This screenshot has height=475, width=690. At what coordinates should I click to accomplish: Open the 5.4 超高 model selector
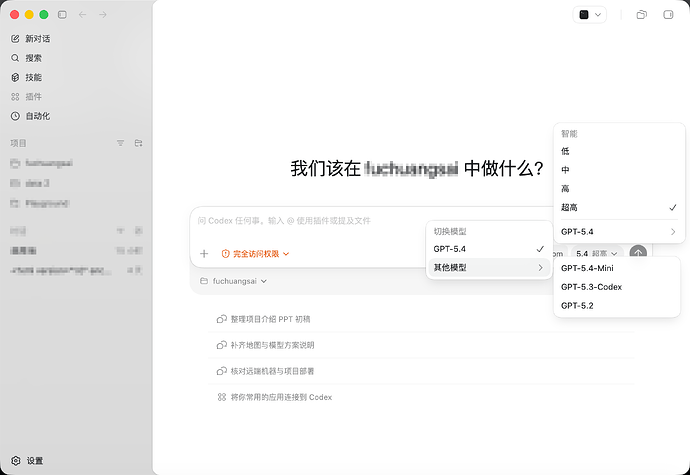[597, 254]
